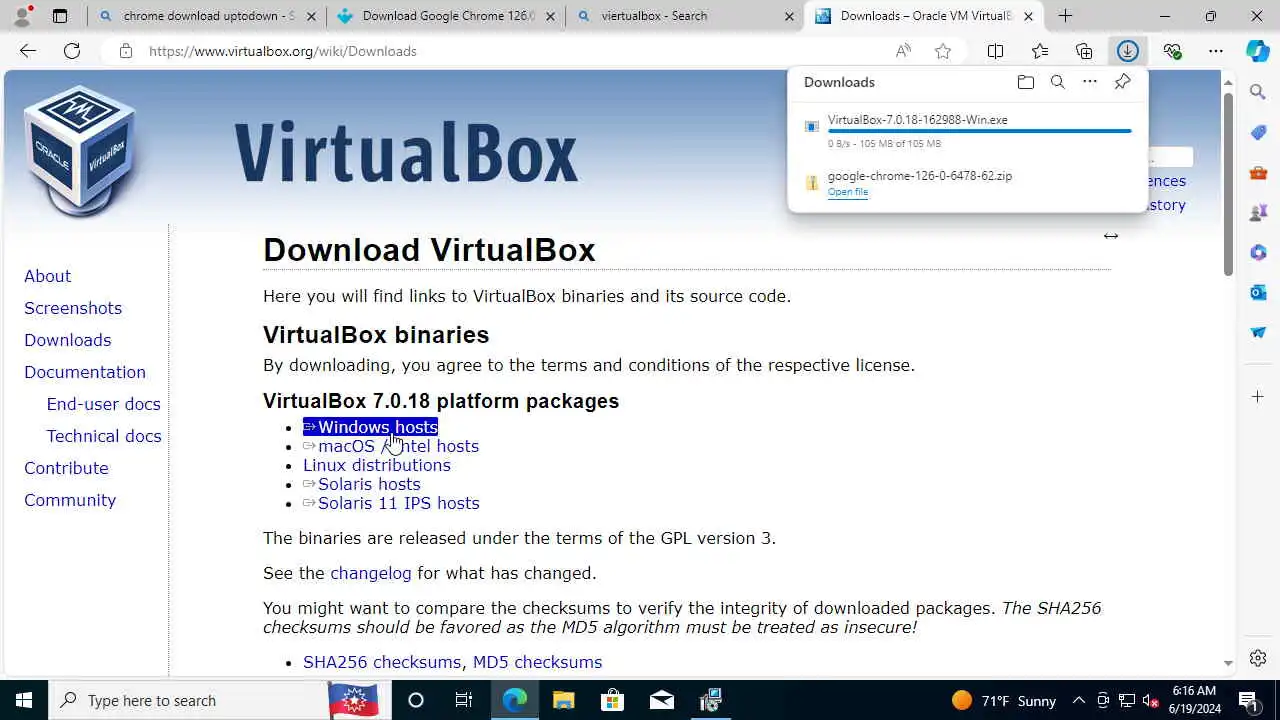Open the sidebar Drop paper-plane icon
This screenshot has width=1280, height=720.
click(1258, 332)
